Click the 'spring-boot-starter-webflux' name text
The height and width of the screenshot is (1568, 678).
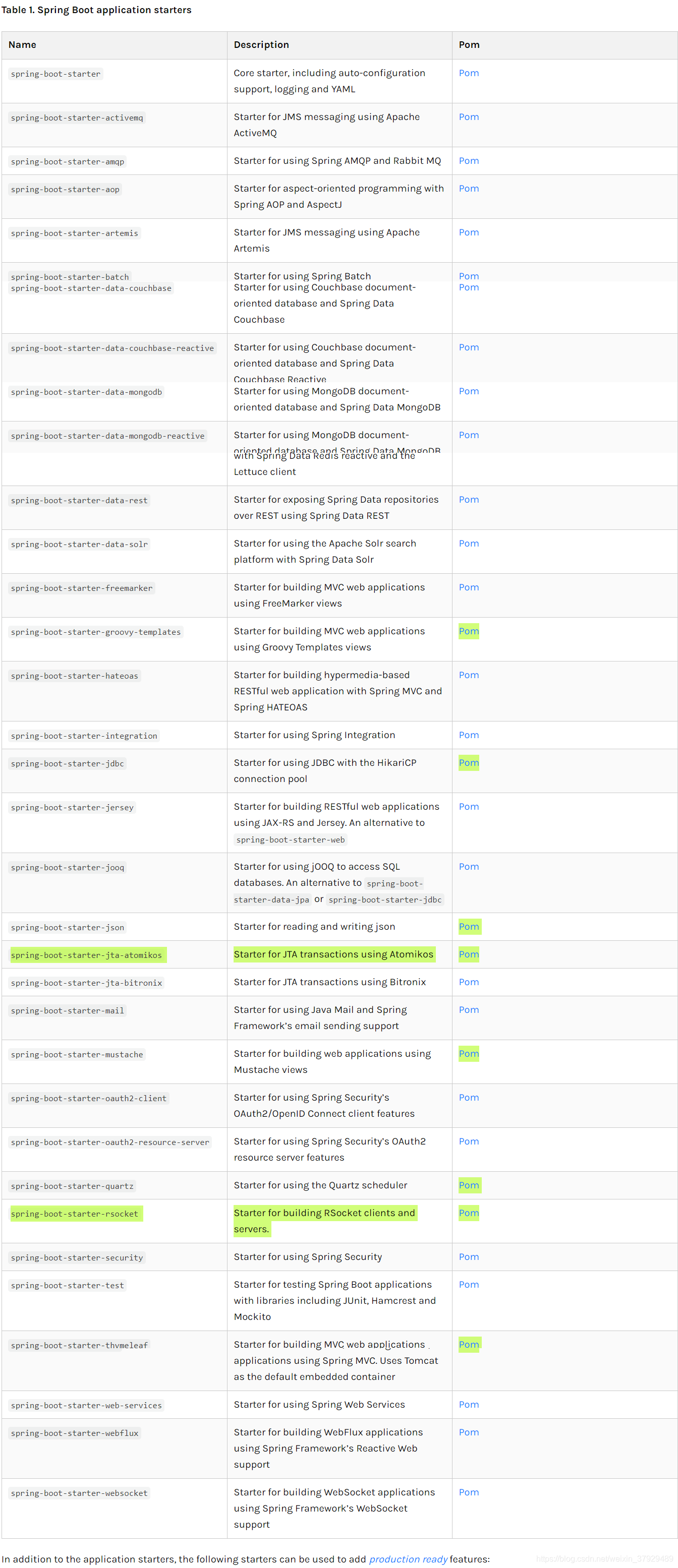74,1433
